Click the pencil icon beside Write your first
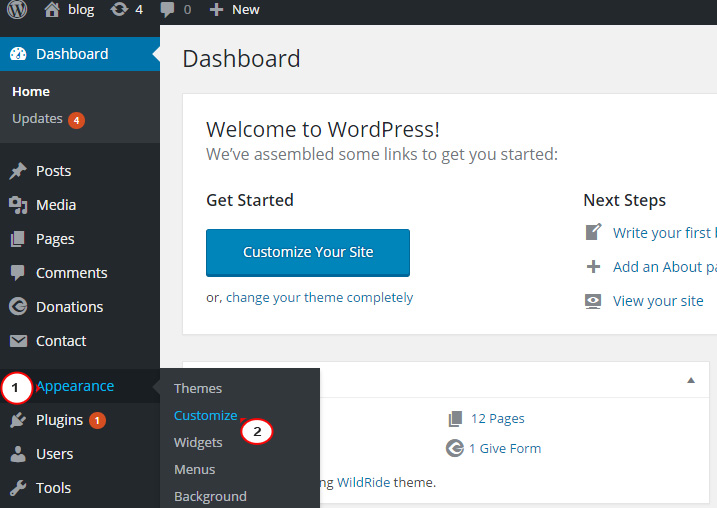717x508 pixels. tap(594, 232)
